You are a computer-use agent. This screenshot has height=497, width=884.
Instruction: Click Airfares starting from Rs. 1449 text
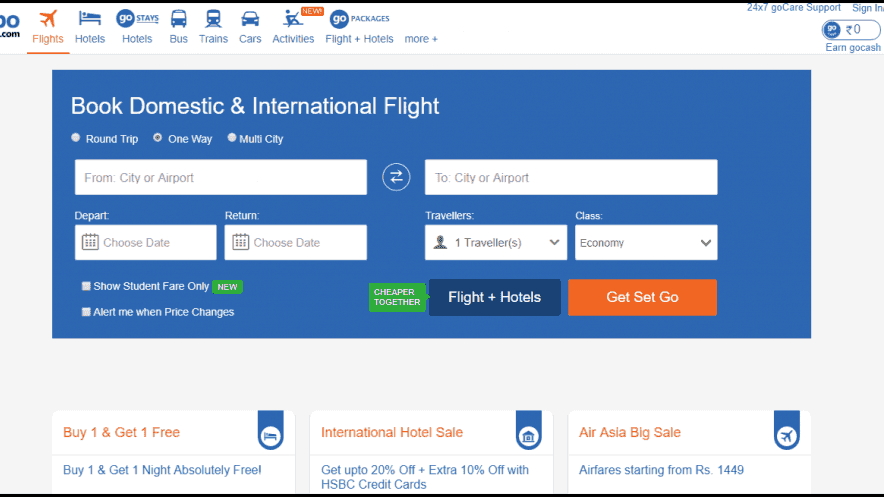661,470
